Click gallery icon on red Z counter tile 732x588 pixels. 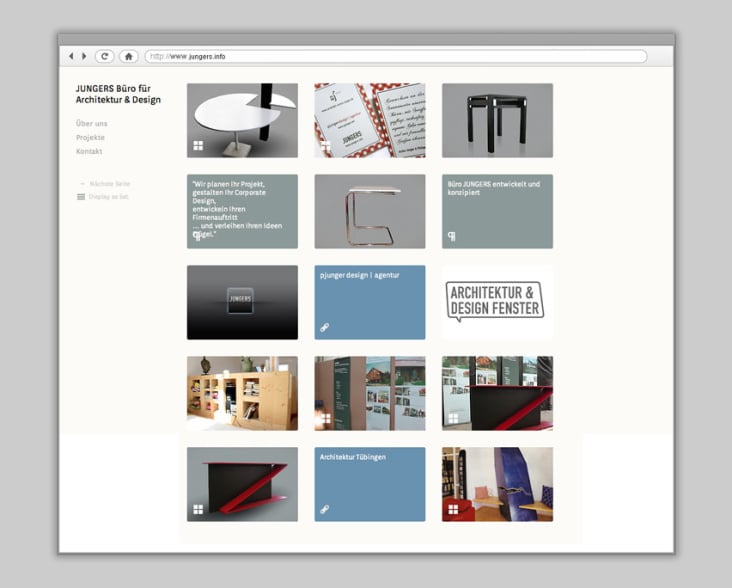point(198,510)
